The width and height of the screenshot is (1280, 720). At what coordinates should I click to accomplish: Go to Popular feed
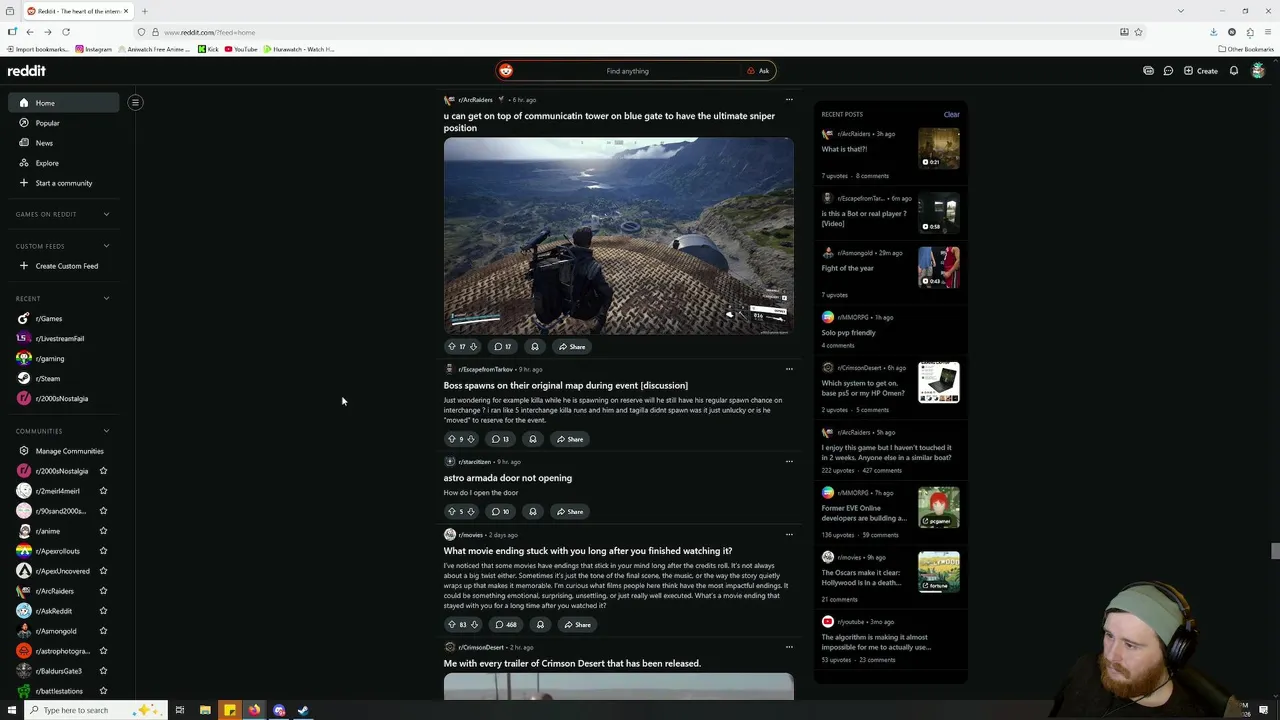[63, 123]
